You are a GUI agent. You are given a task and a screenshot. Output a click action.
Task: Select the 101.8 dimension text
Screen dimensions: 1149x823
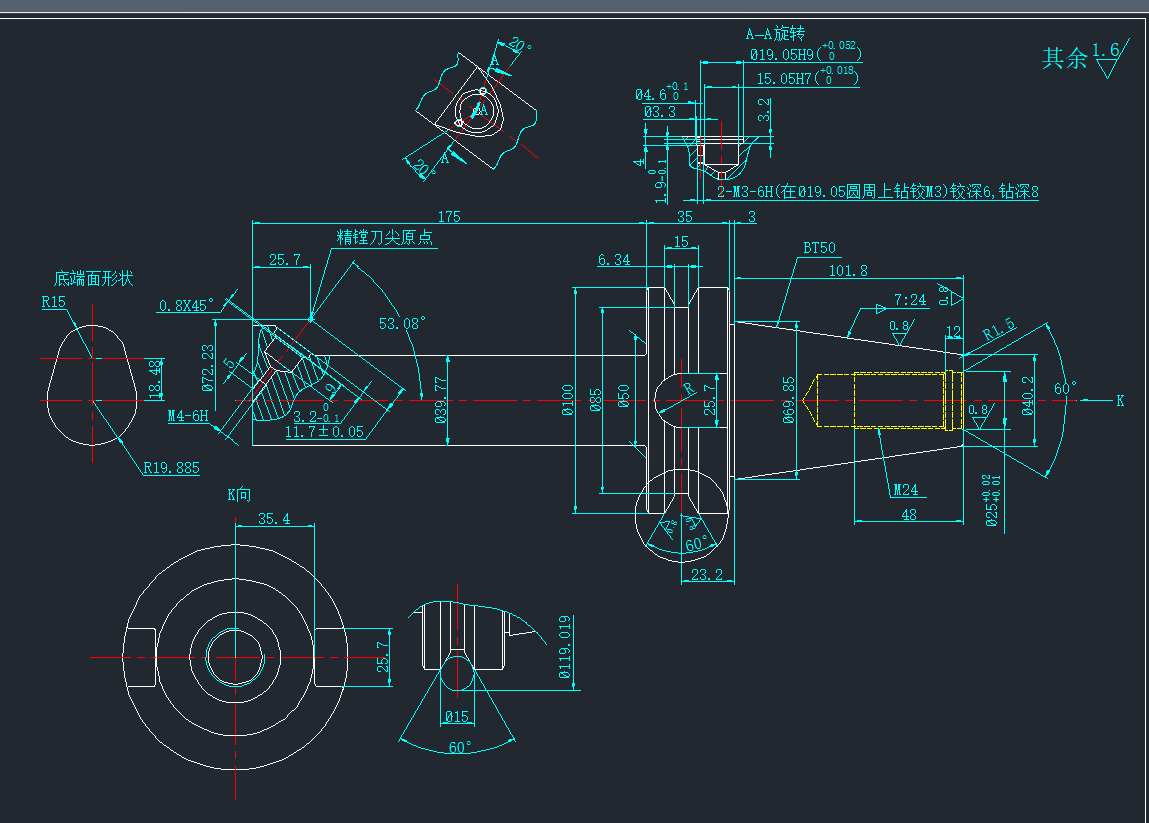(848, 270)
